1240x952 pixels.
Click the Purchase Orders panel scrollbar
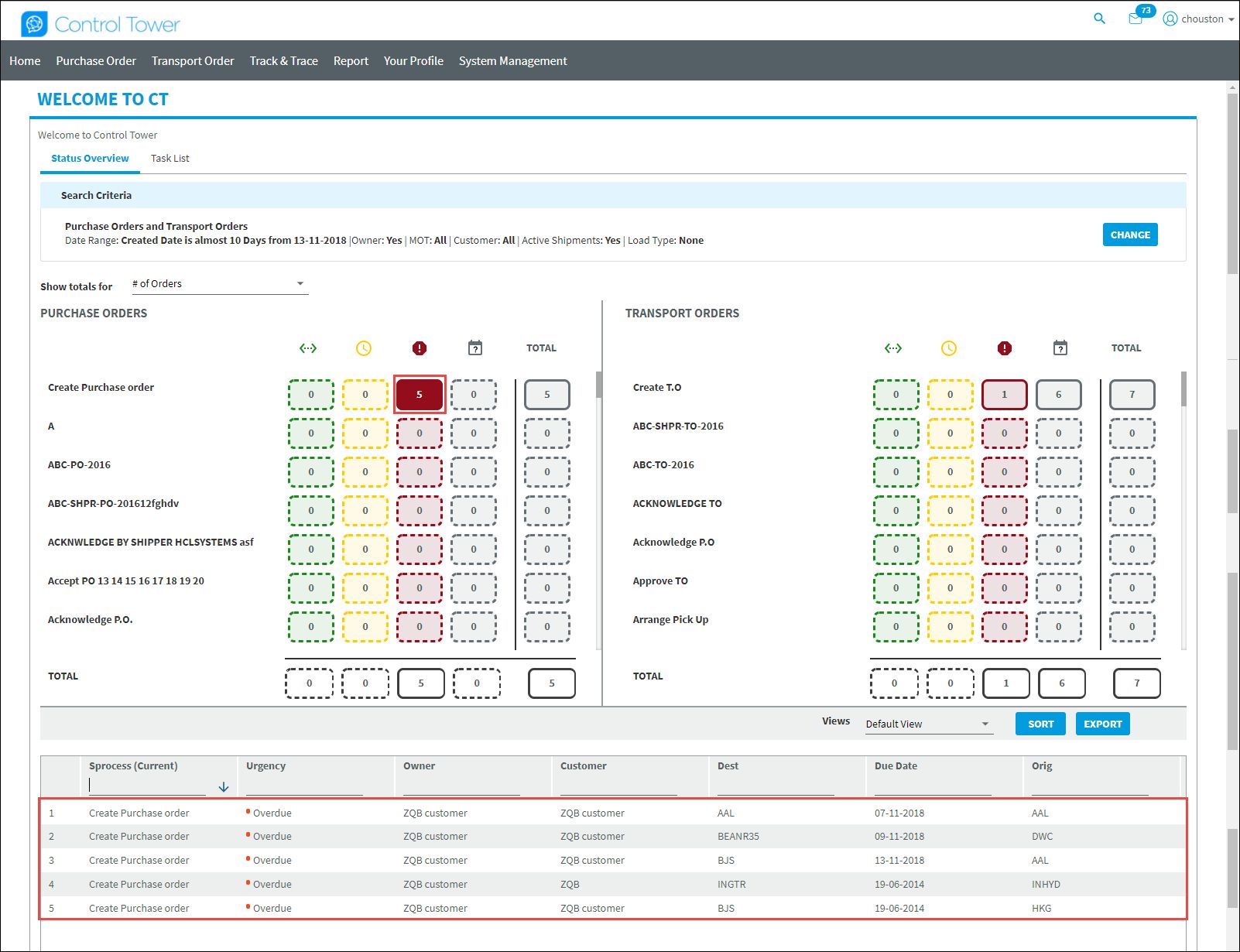point(599,385)
